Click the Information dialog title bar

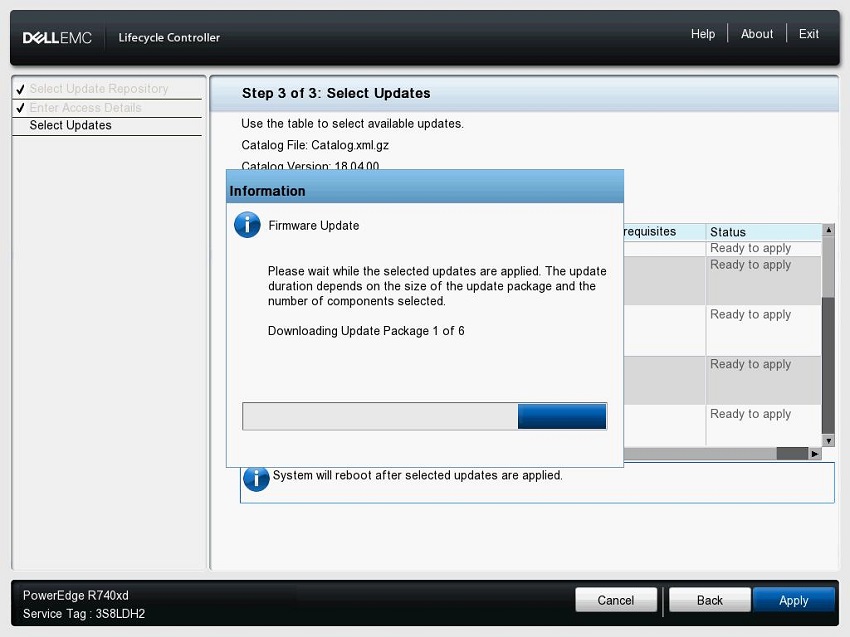[x=424, y=188]
